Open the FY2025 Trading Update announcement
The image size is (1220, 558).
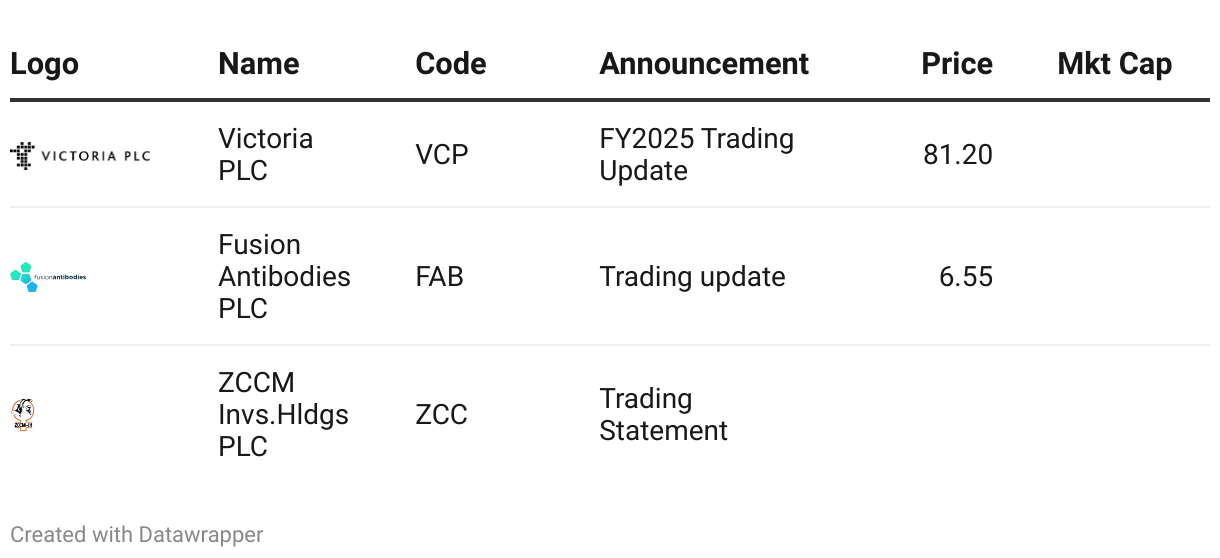[x=696, y=154]
